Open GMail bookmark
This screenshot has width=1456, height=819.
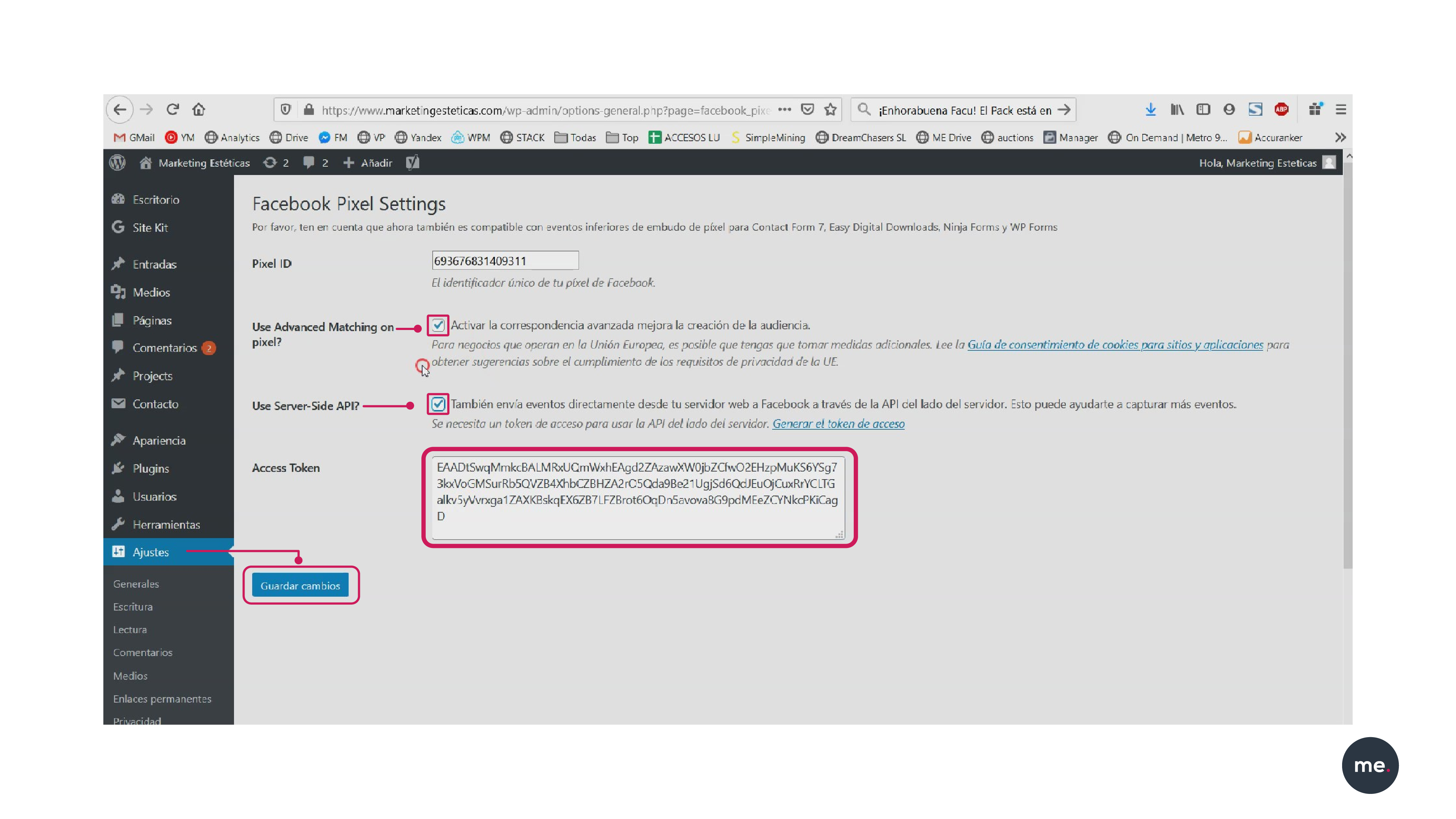134,137
